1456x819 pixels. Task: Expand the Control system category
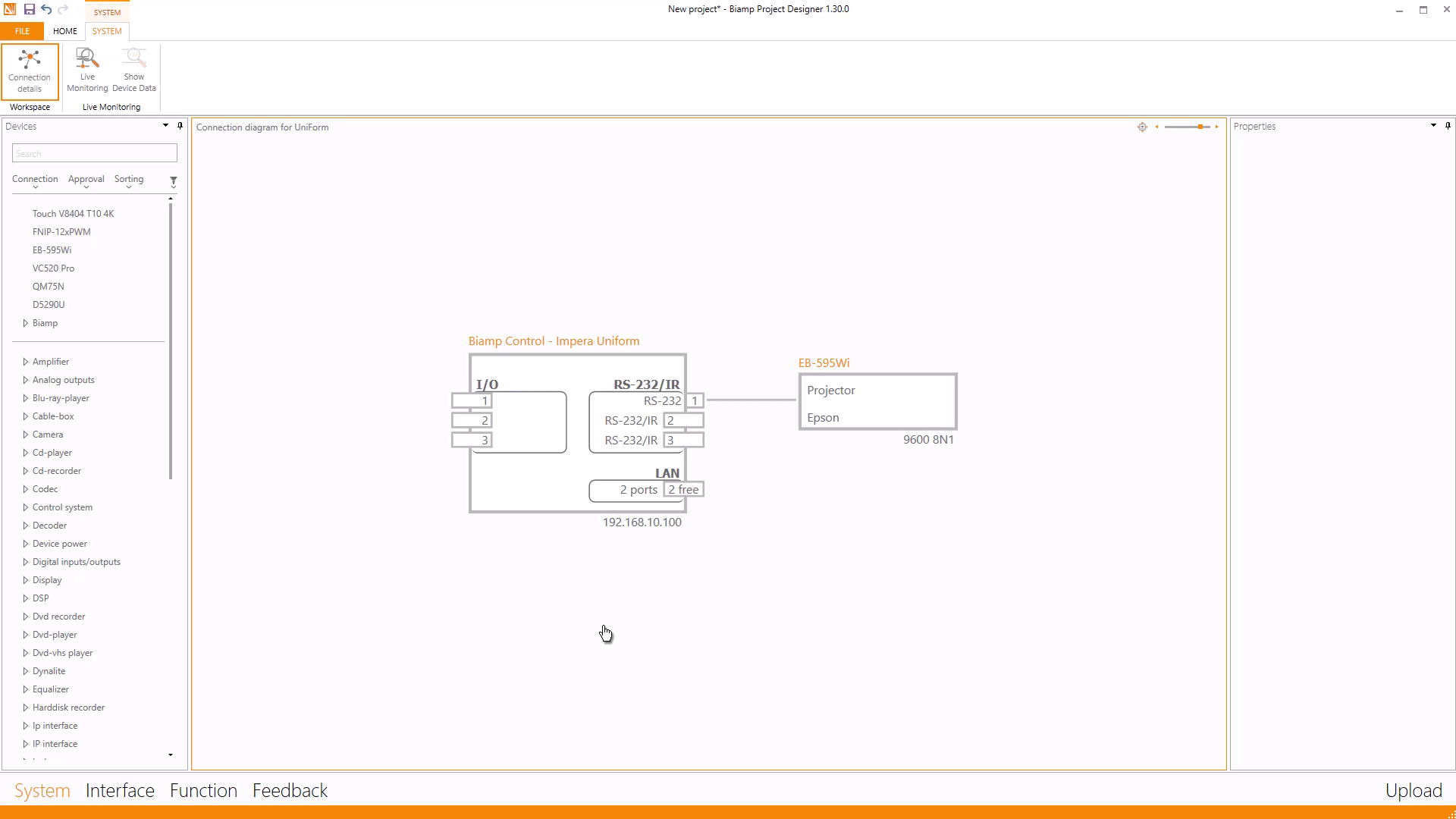point(26,507)
